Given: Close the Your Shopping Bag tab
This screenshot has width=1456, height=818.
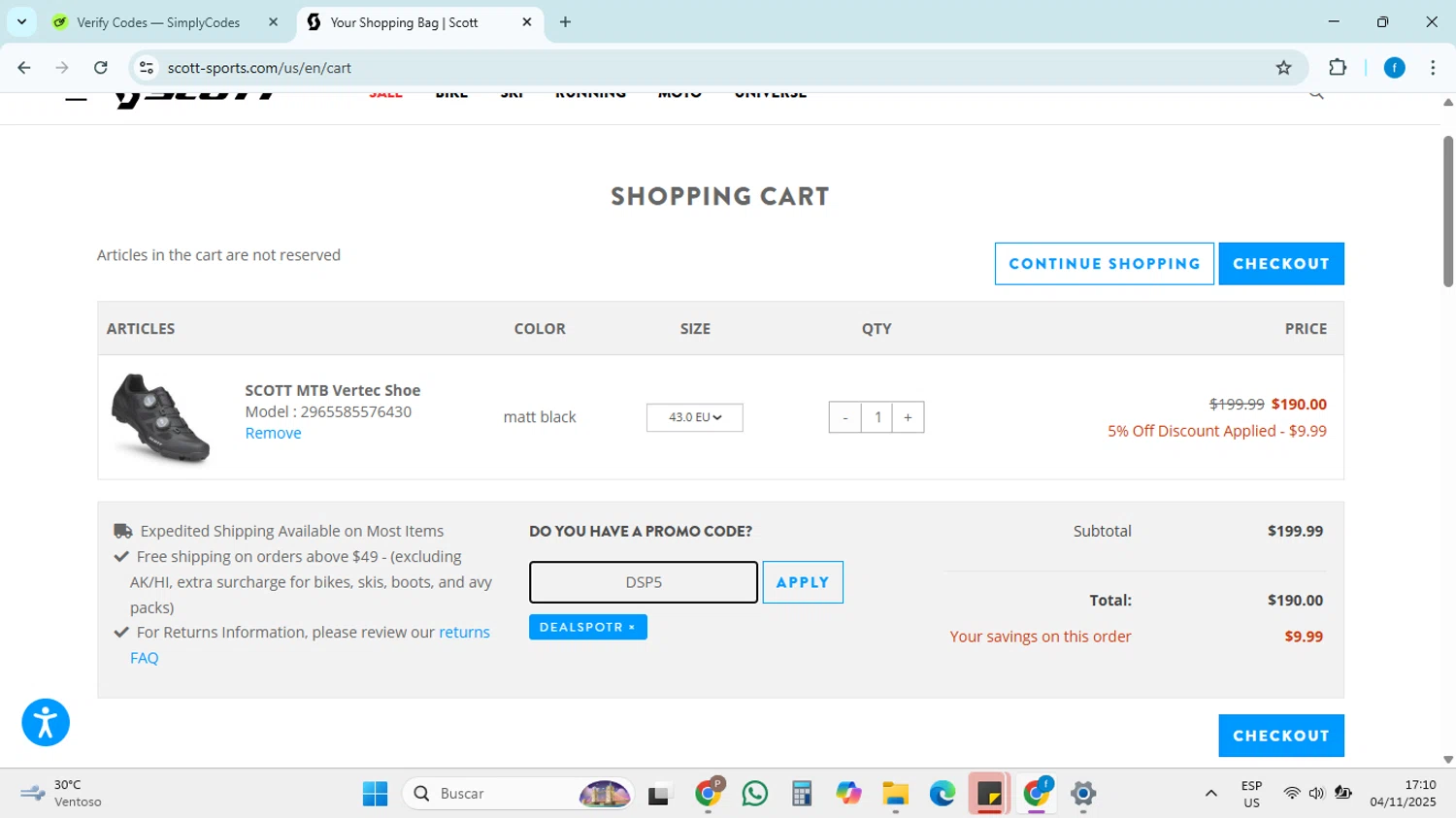Looking at the screenshot, I should click(527, 22).
